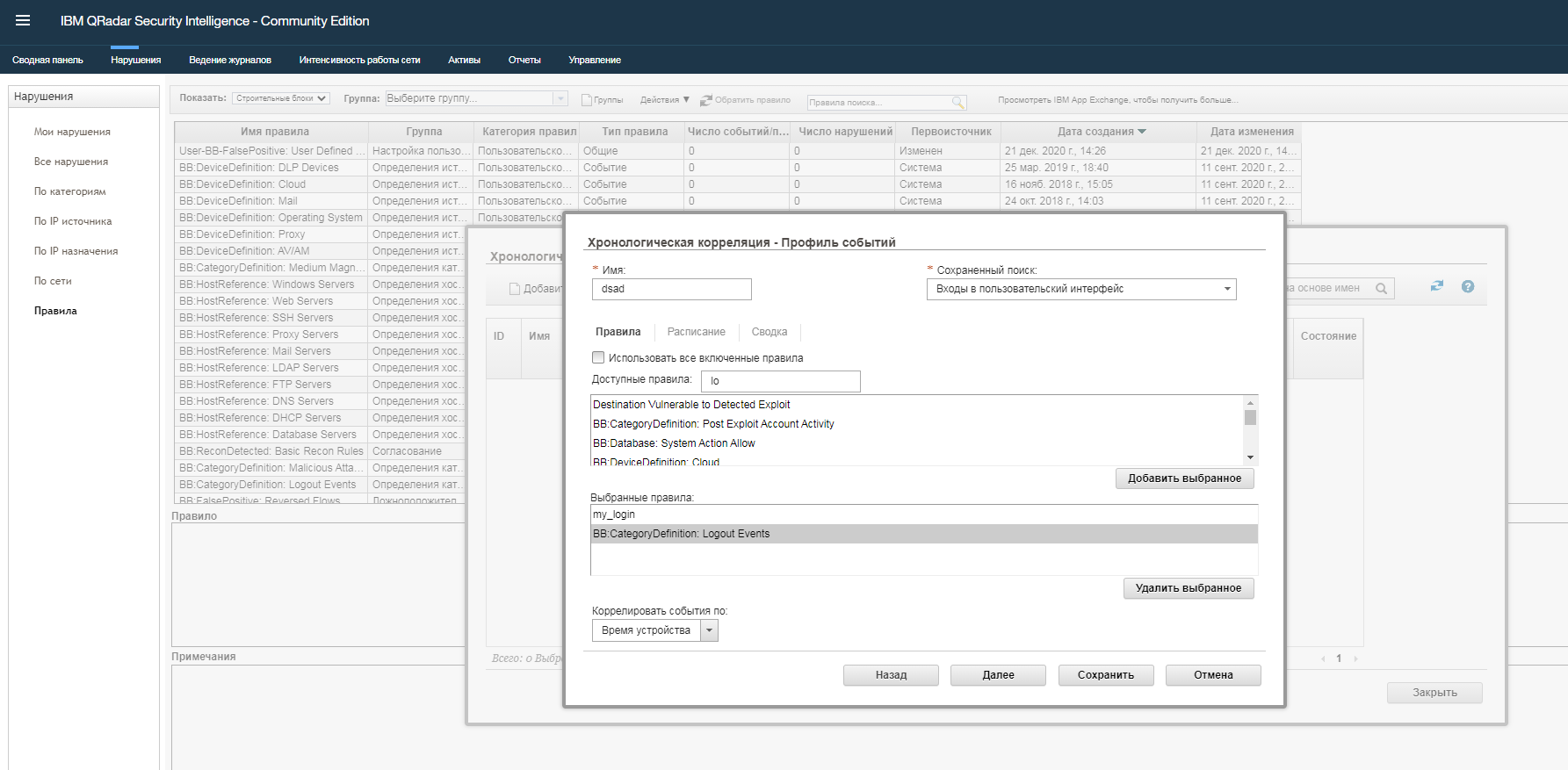Open Мои нарушения in the sidebar

point(72,132)
